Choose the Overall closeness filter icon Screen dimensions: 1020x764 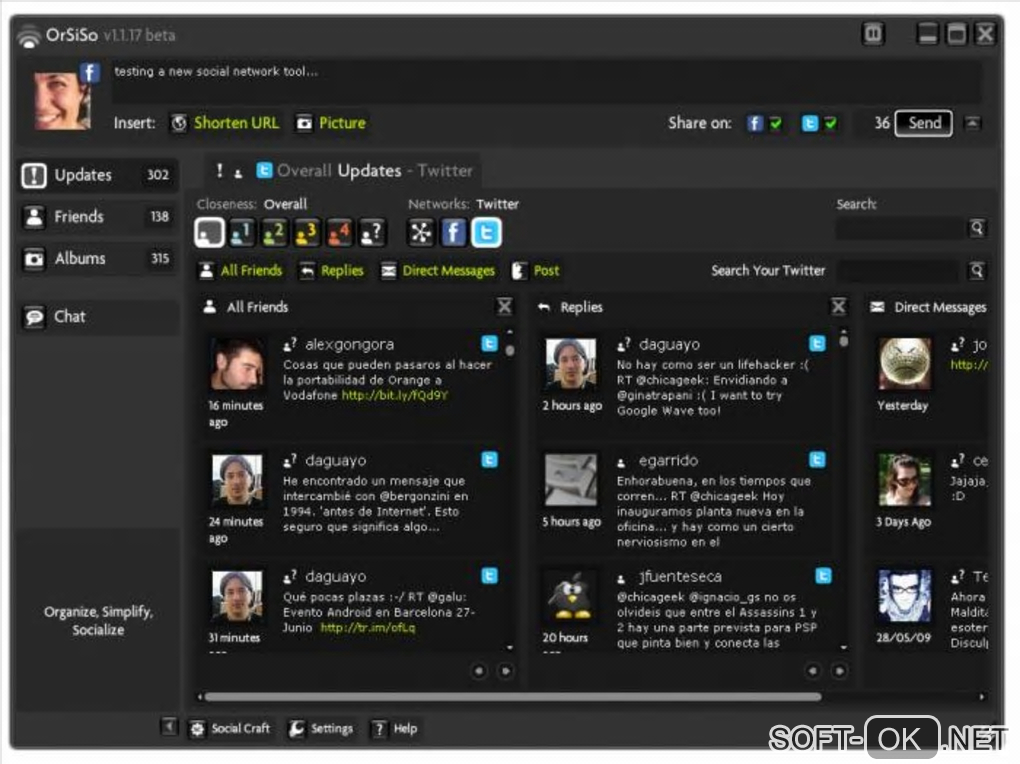pyautogui.click(x=209, y=232)
